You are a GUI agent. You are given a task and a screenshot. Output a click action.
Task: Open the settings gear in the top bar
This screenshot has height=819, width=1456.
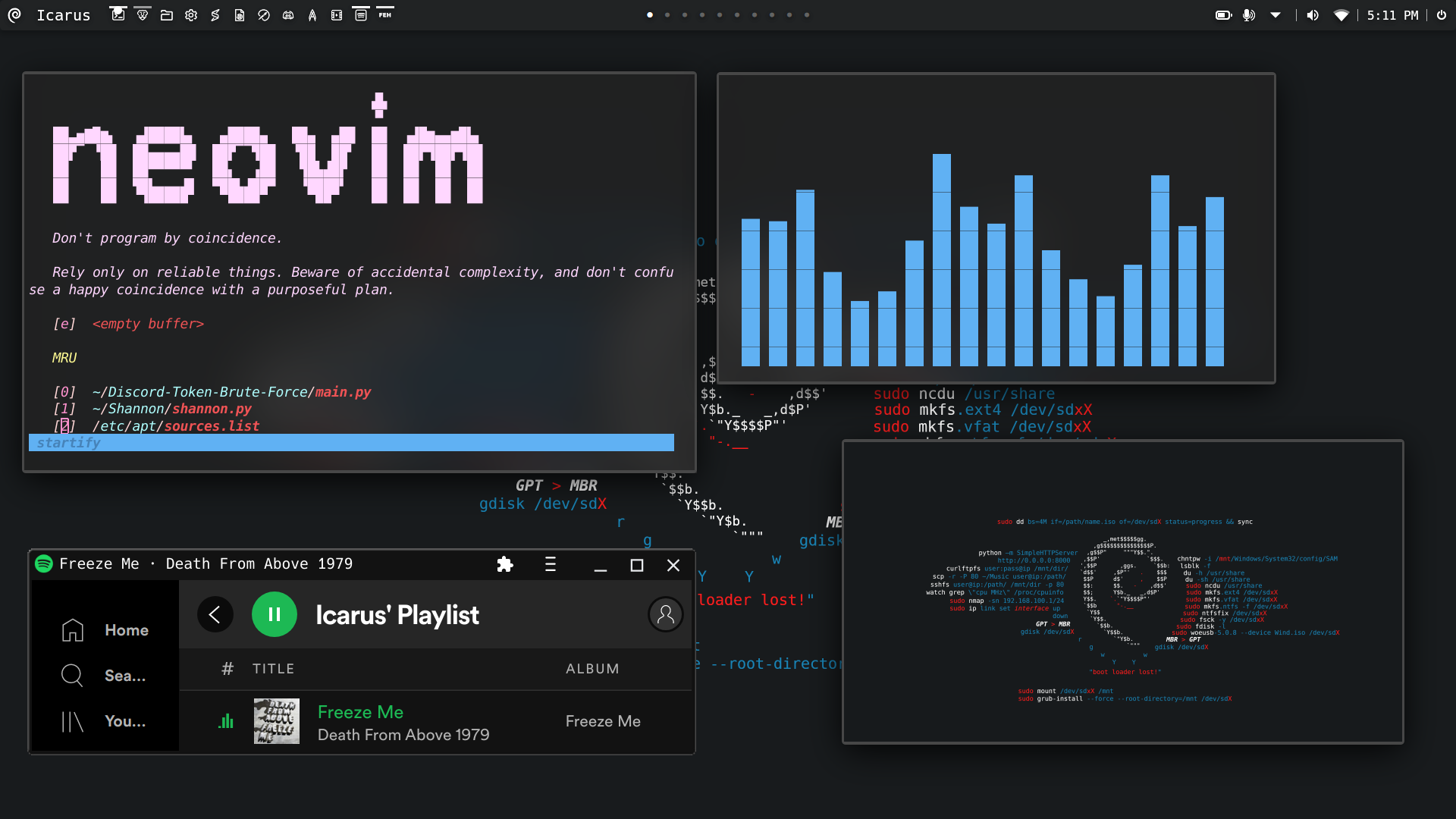click(x=191, y=14)
